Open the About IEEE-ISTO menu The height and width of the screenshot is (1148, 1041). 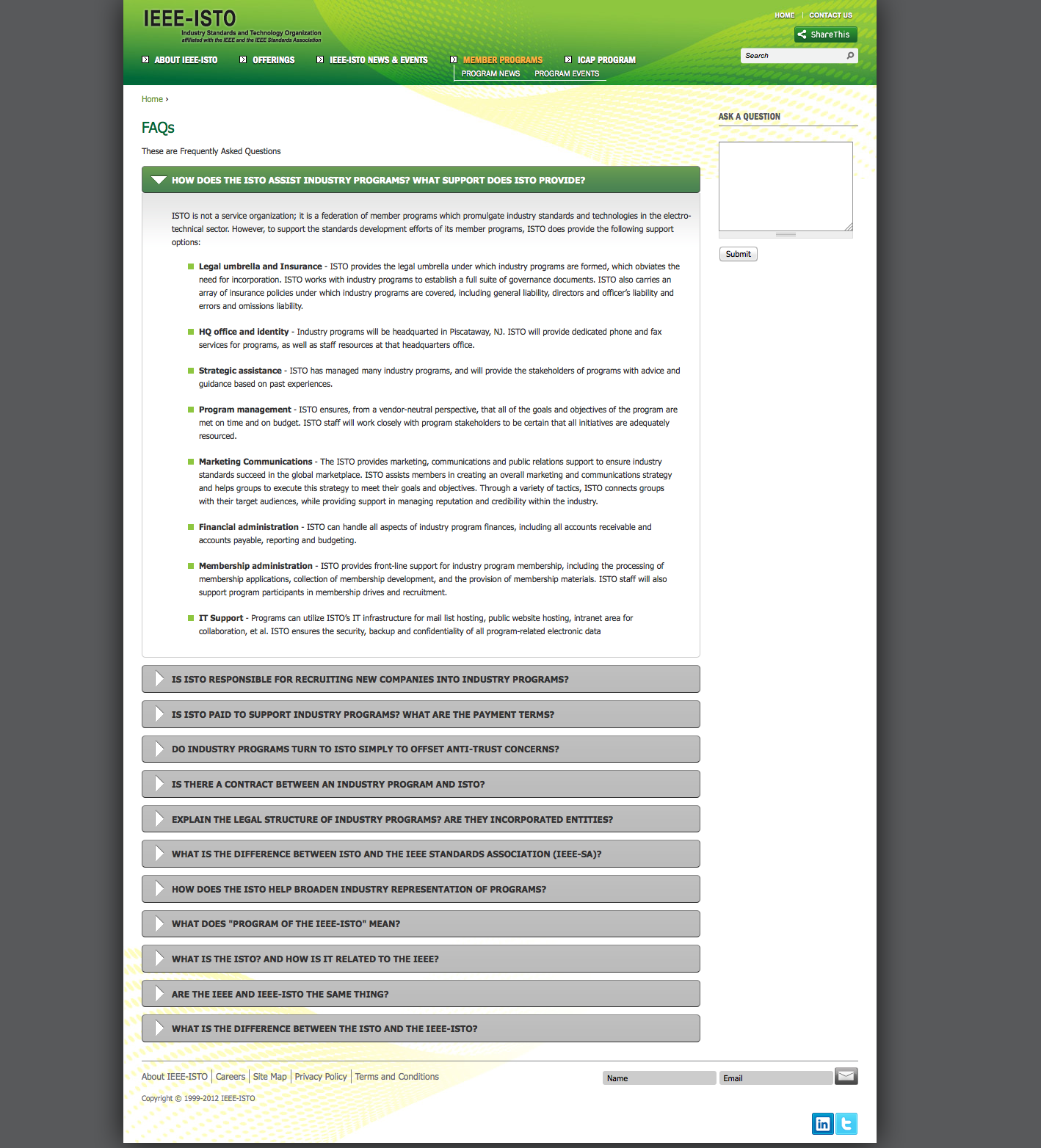point(186,60)
